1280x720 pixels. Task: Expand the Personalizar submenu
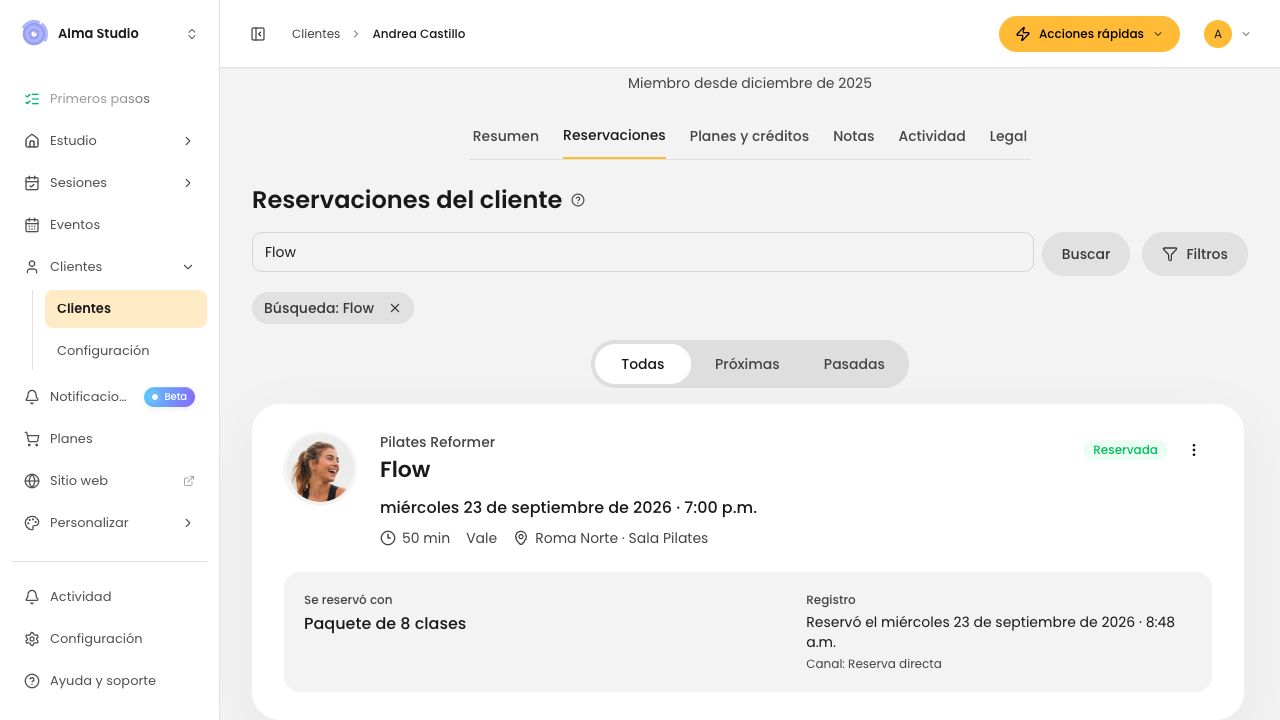pyautogui.click(x=188, y=523)
